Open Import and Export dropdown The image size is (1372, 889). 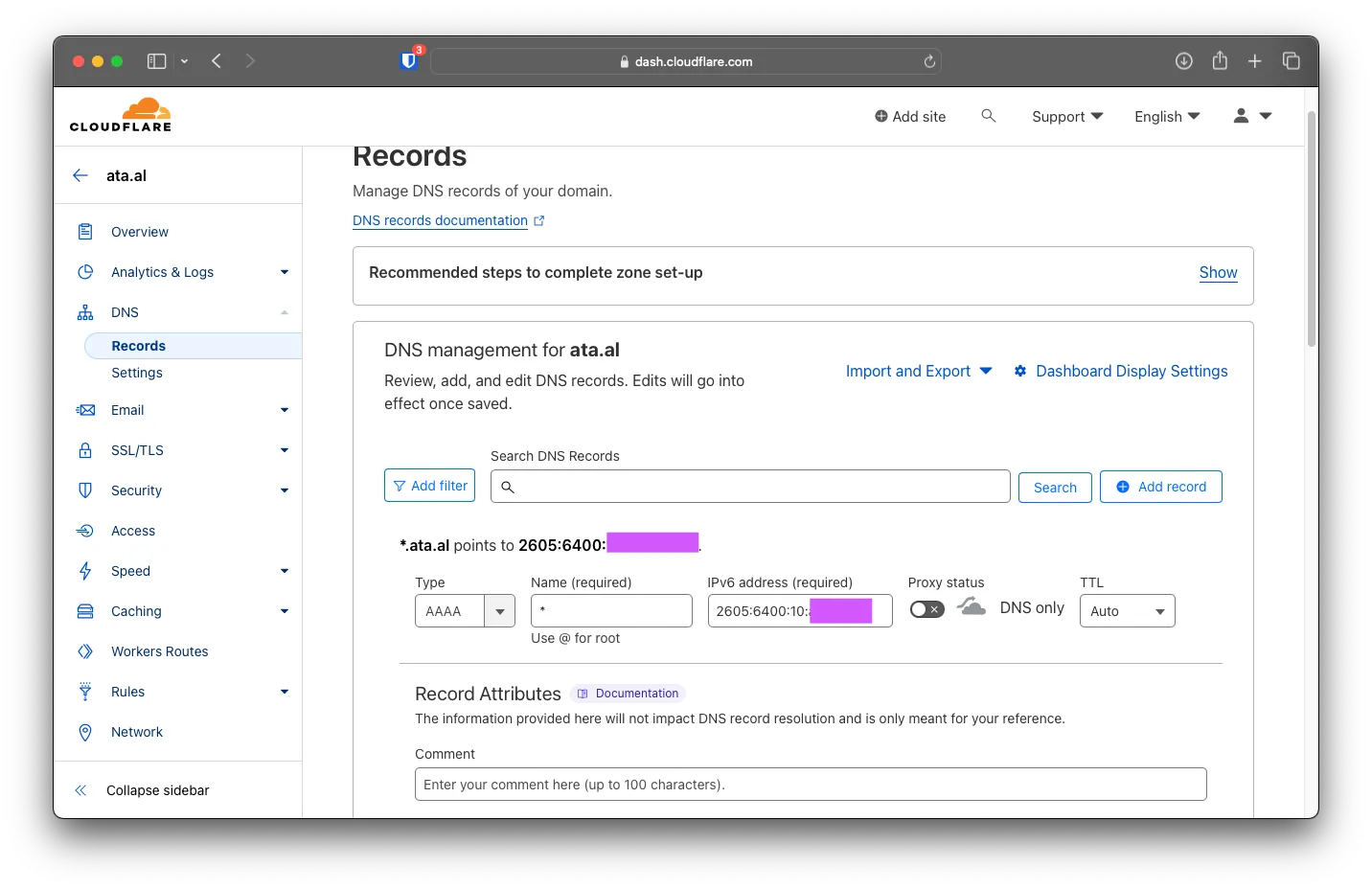pyautogui.click(x=919, y=371)
